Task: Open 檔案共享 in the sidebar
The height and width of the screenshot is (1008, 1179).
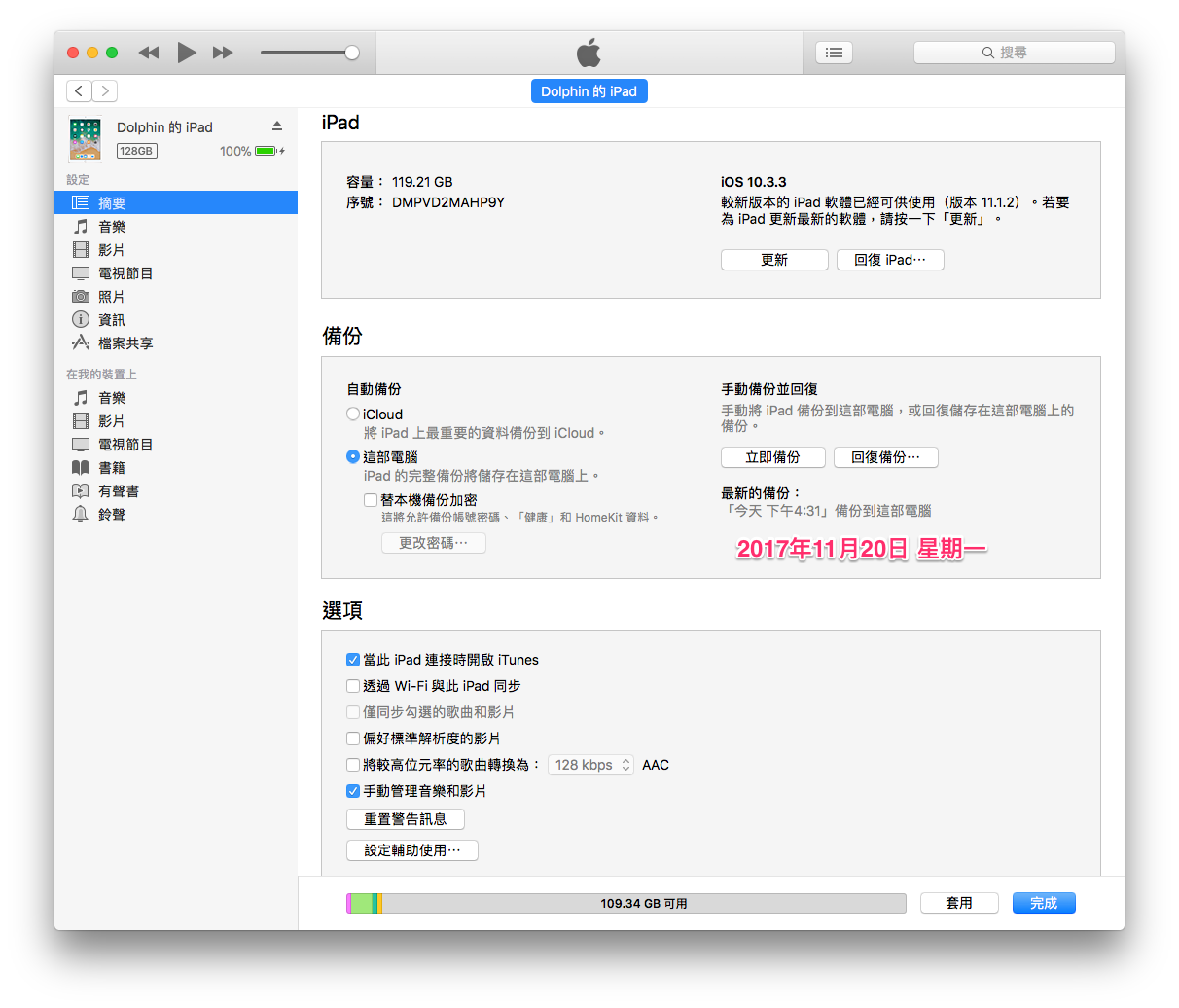Action: click(x=125, y=343)
